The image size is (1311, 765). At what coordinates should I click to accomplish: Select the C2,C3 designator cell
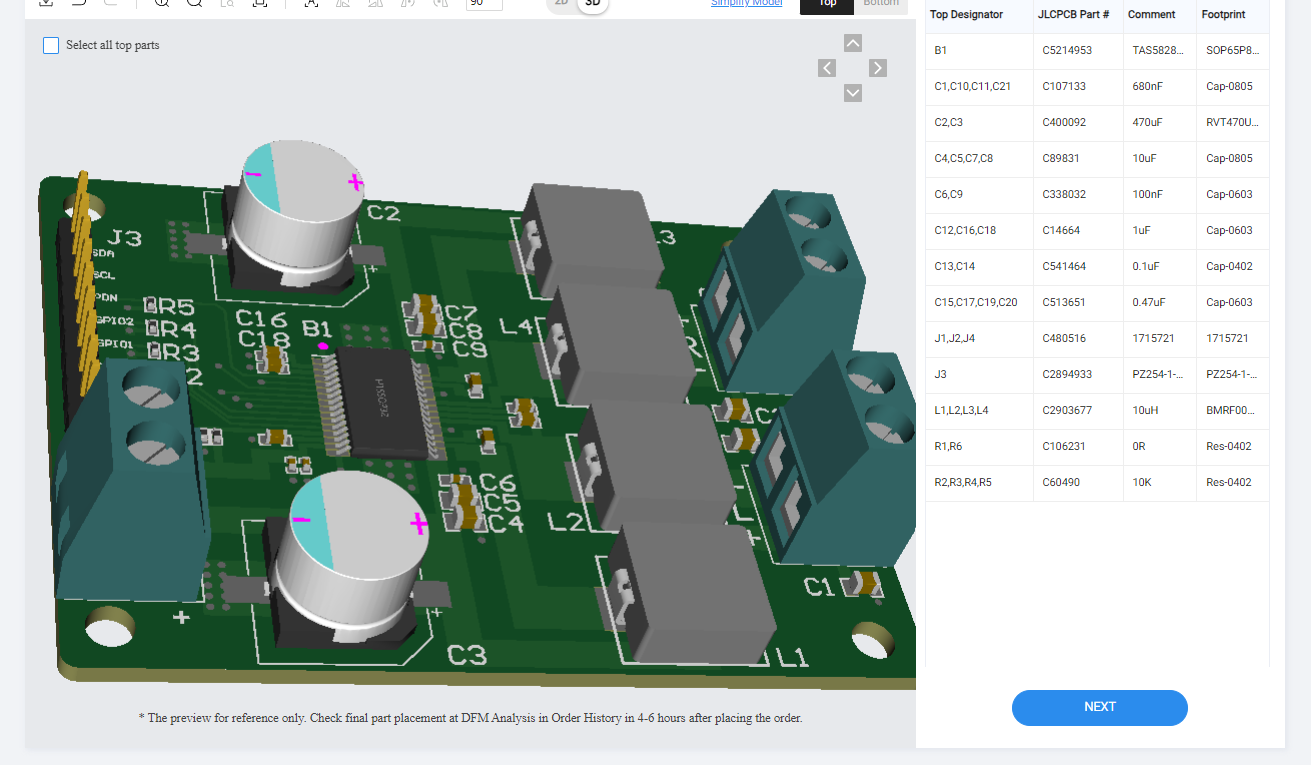coord(979,122)
